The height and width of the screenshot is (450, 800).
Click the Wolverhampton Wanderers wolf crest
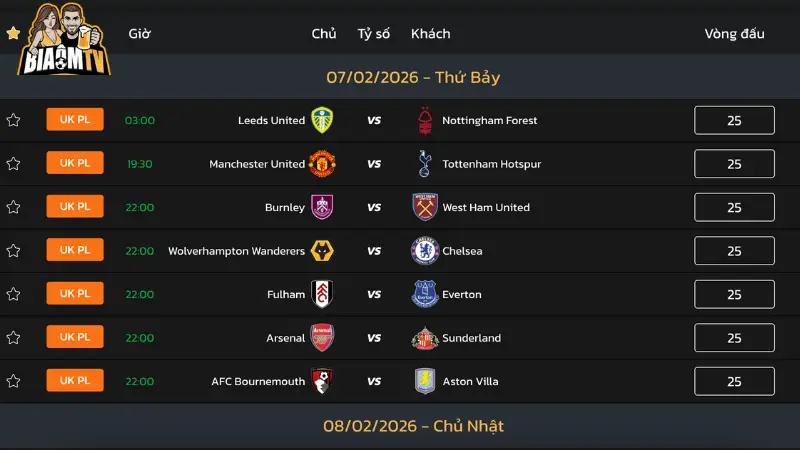[322, 251]
